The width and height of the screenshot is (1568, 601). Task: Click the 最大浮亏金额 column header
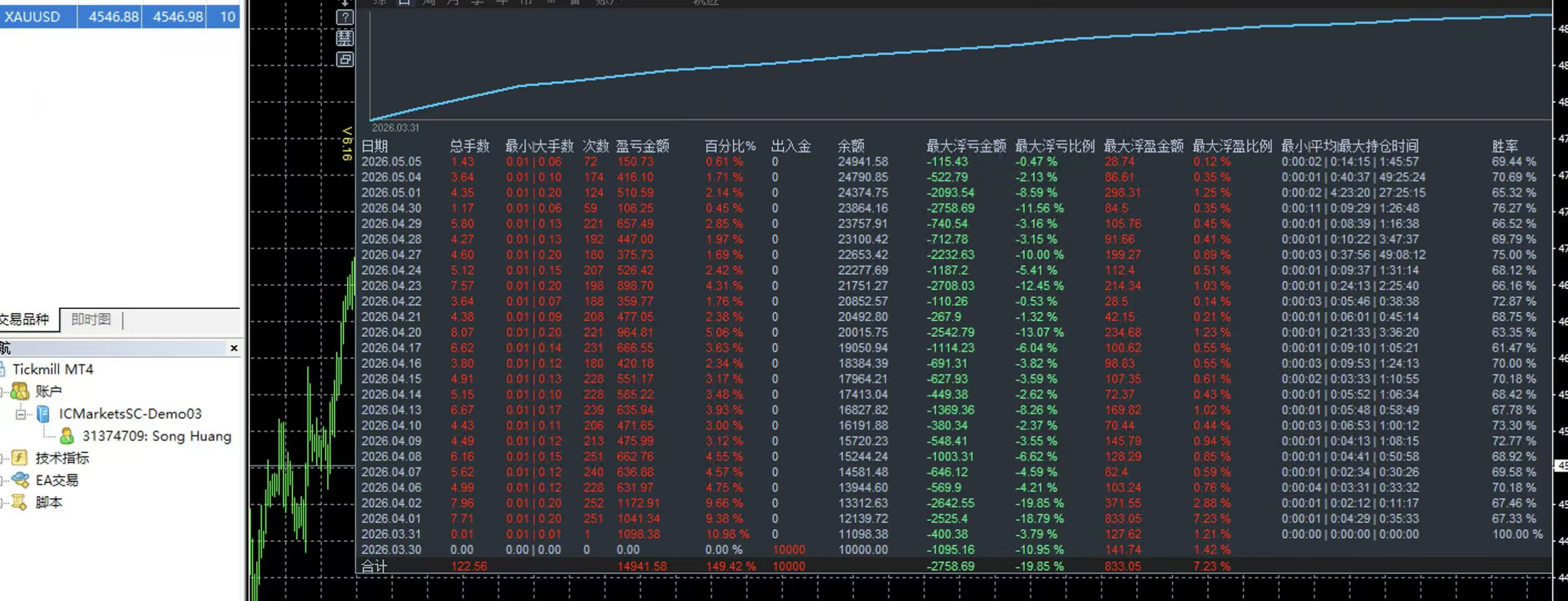click(966, 146)
